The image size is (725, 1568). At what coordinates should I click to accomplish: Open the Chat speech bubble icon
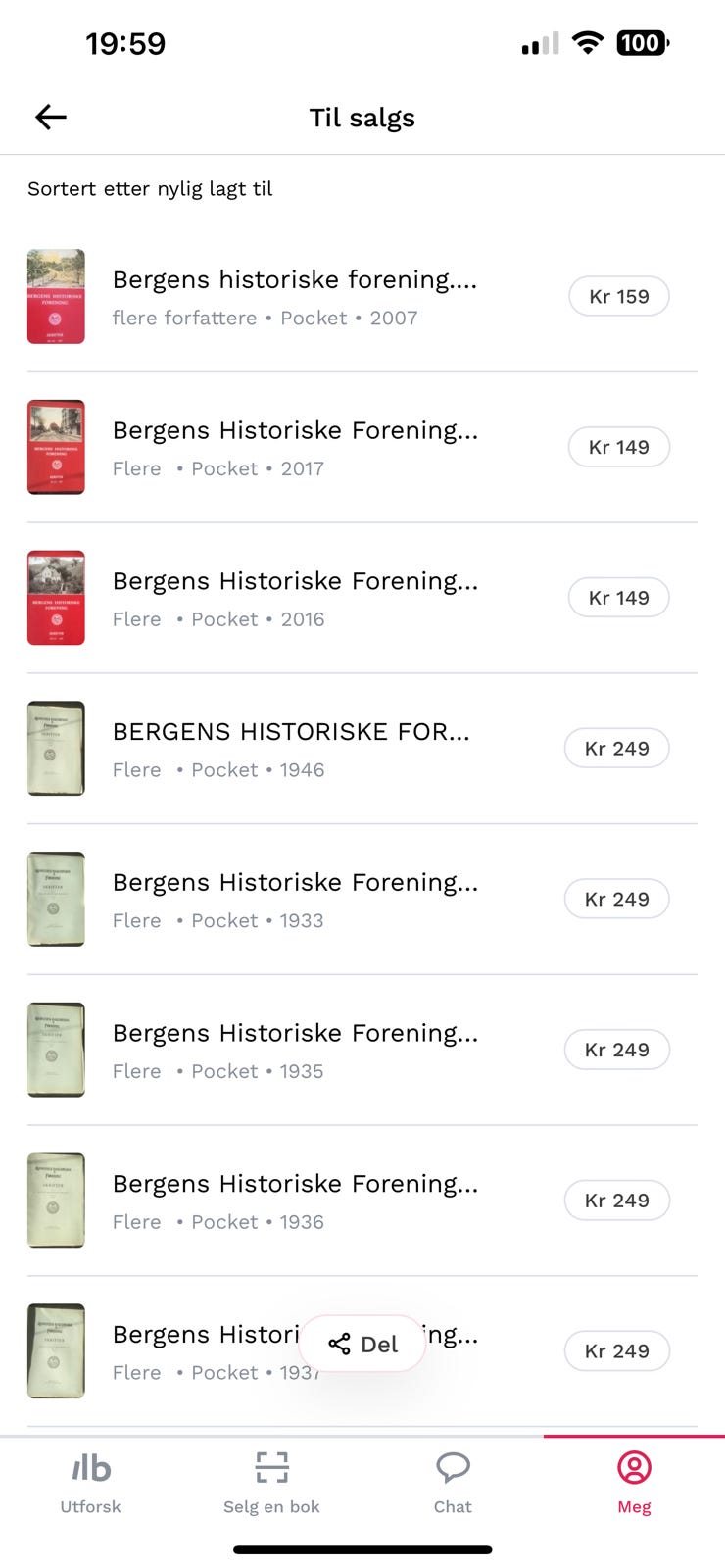tap(453, 1467)
